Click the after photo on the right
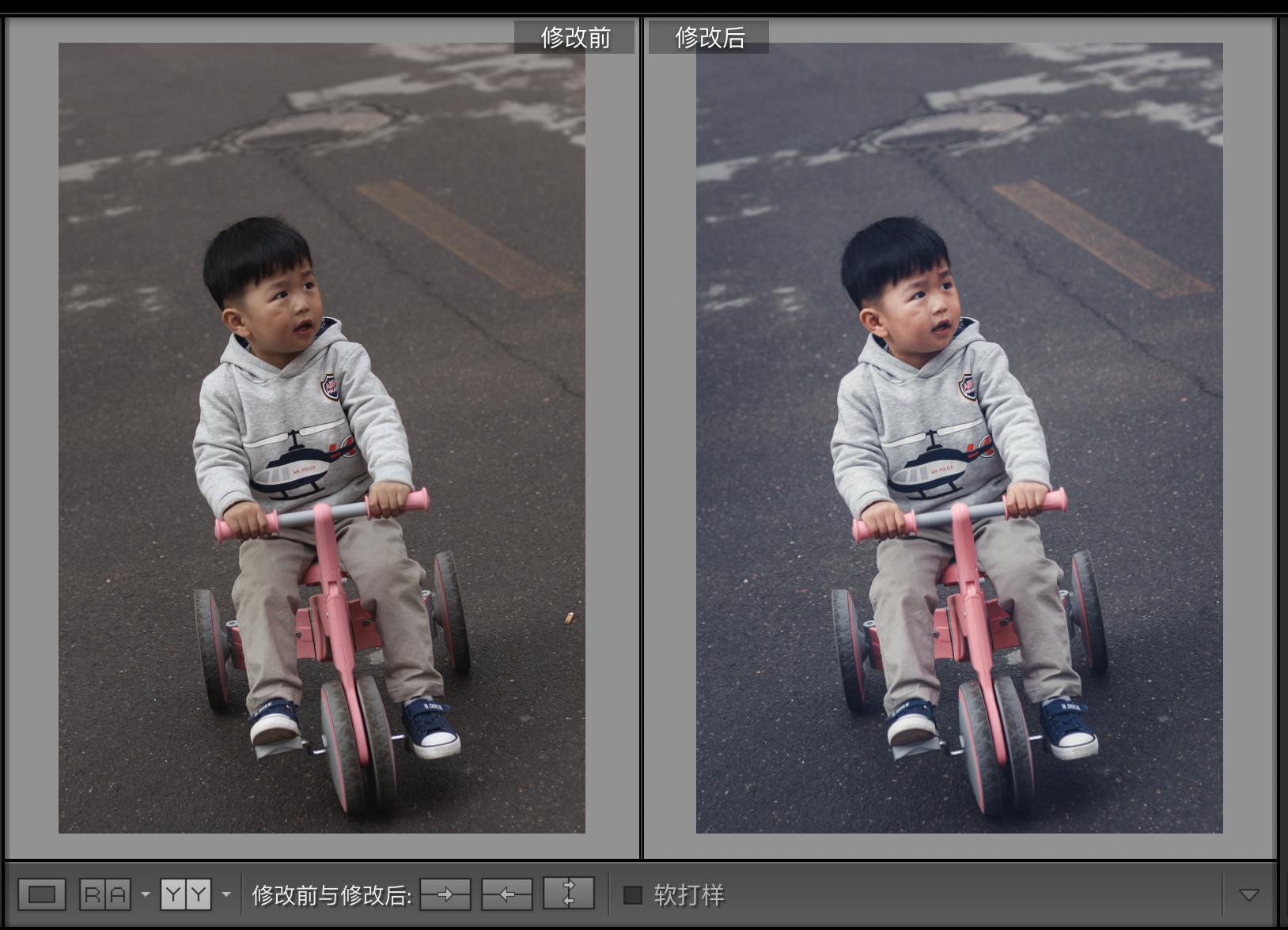Viewport: 1288px width, 930px height. point(959,437)
